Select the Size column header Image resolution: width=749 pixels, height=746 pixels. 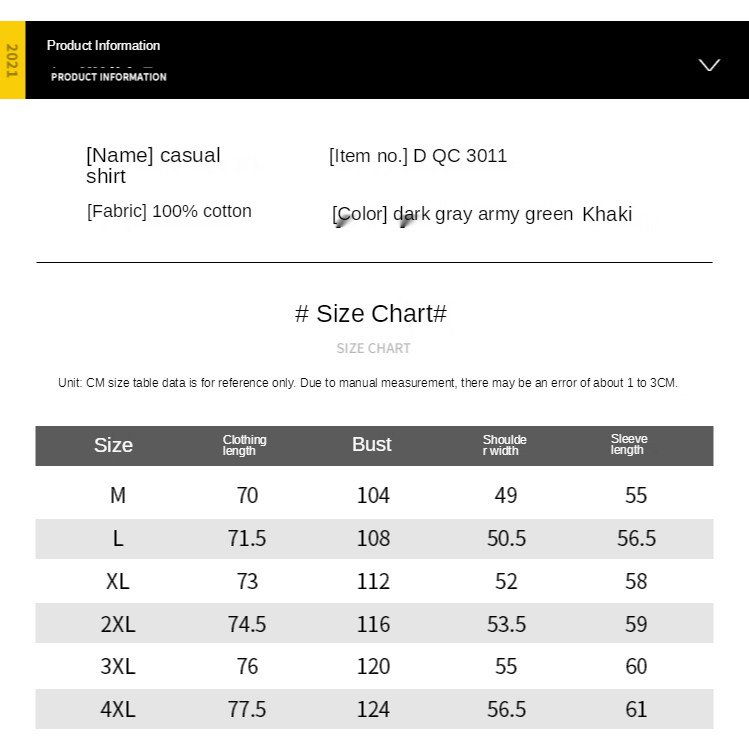(x=113, y=445)
